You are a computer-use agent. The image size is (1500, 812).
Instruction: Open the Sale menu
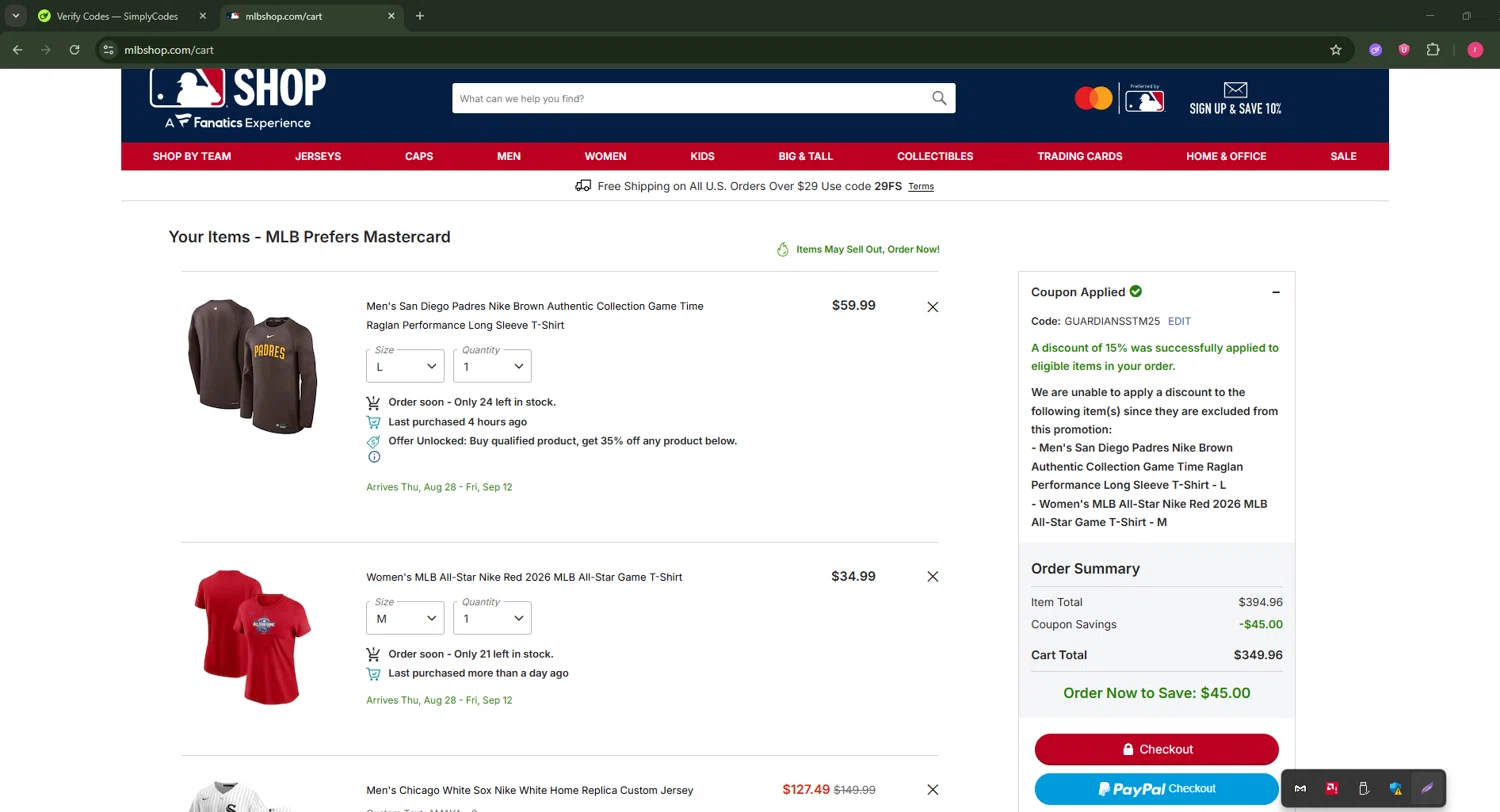[1344, 156]
